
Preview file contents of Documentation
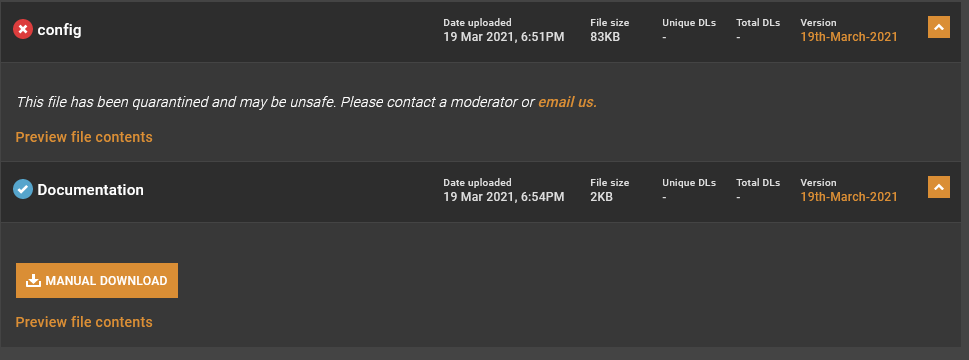pos(84,322)
